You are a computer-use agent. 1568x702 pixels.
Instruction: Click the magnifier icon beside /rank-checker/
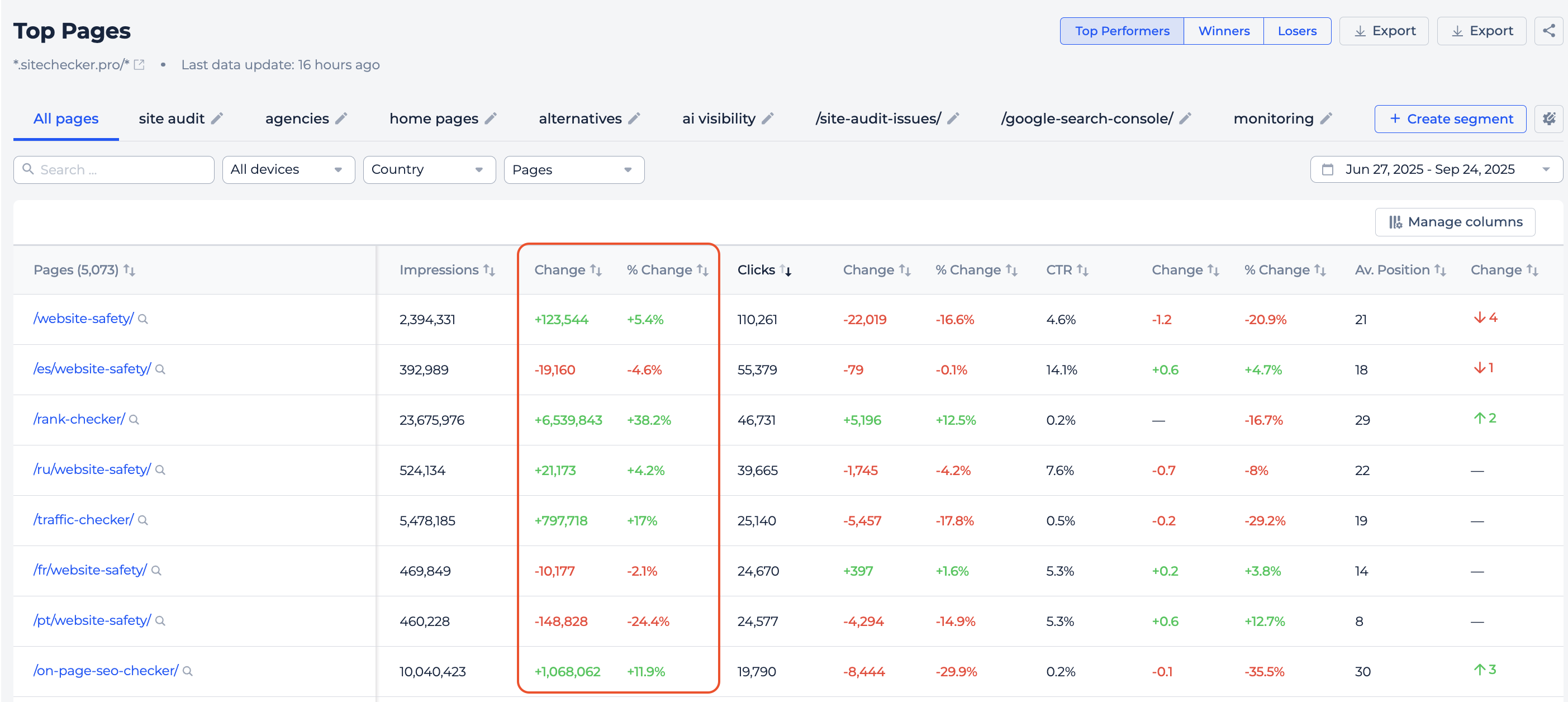(135, 420)
